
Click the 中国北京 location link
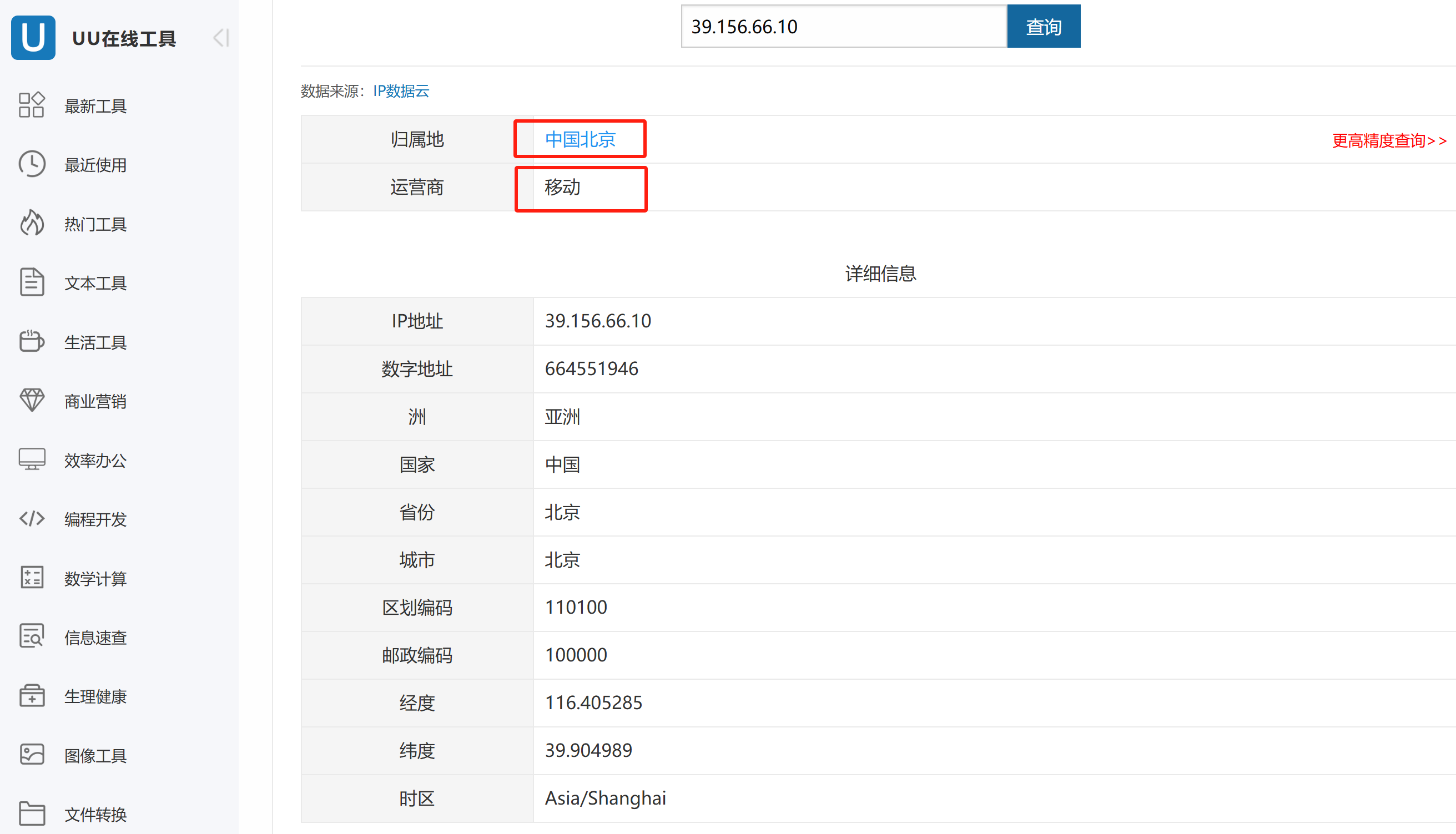580,139
